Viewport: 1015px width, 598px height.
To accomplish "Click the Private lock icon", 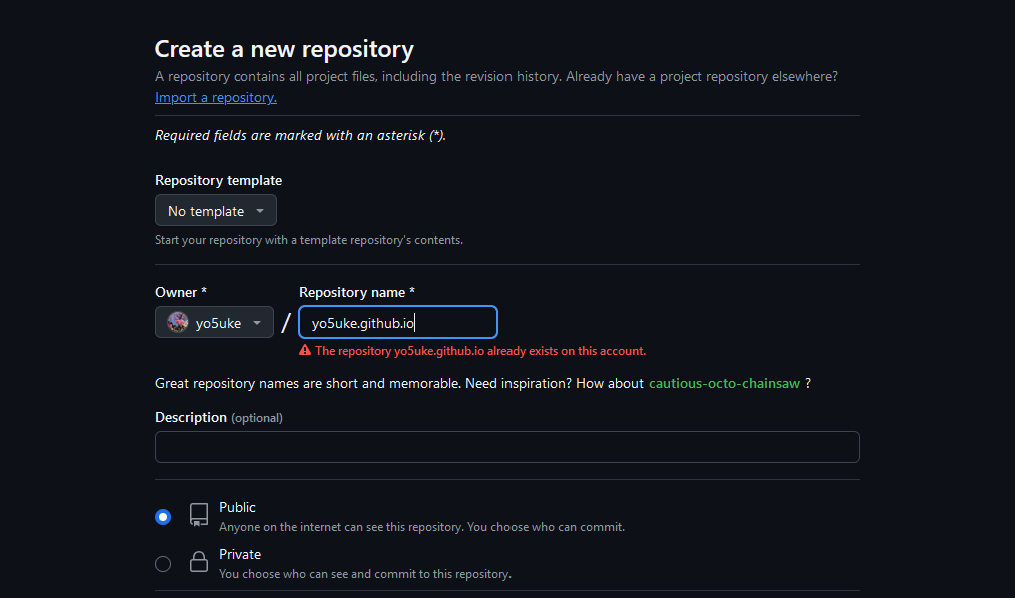I will point(199,562).
